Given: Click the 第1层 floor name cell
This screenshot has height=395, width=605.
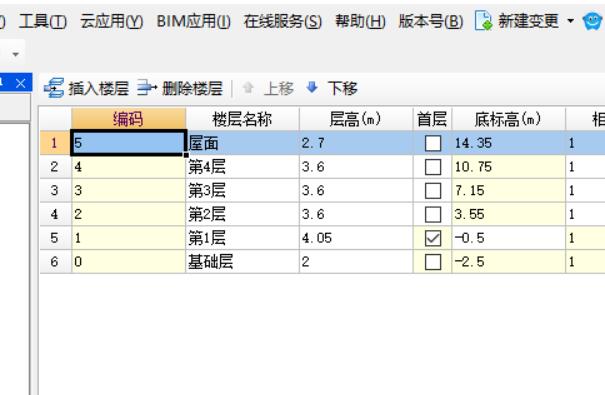Looking at the screenshot, I should (x=242, y=238).
